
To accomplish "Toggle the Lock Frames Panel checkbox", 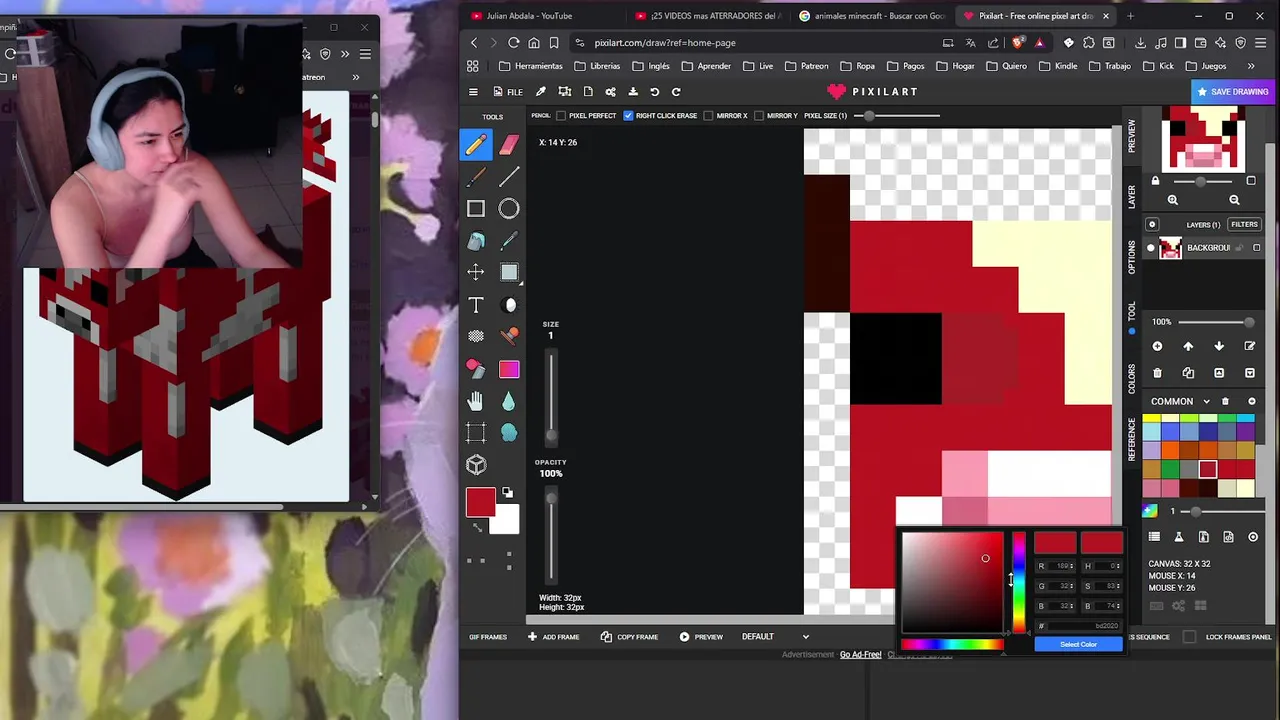I will tap(1189, 637).
